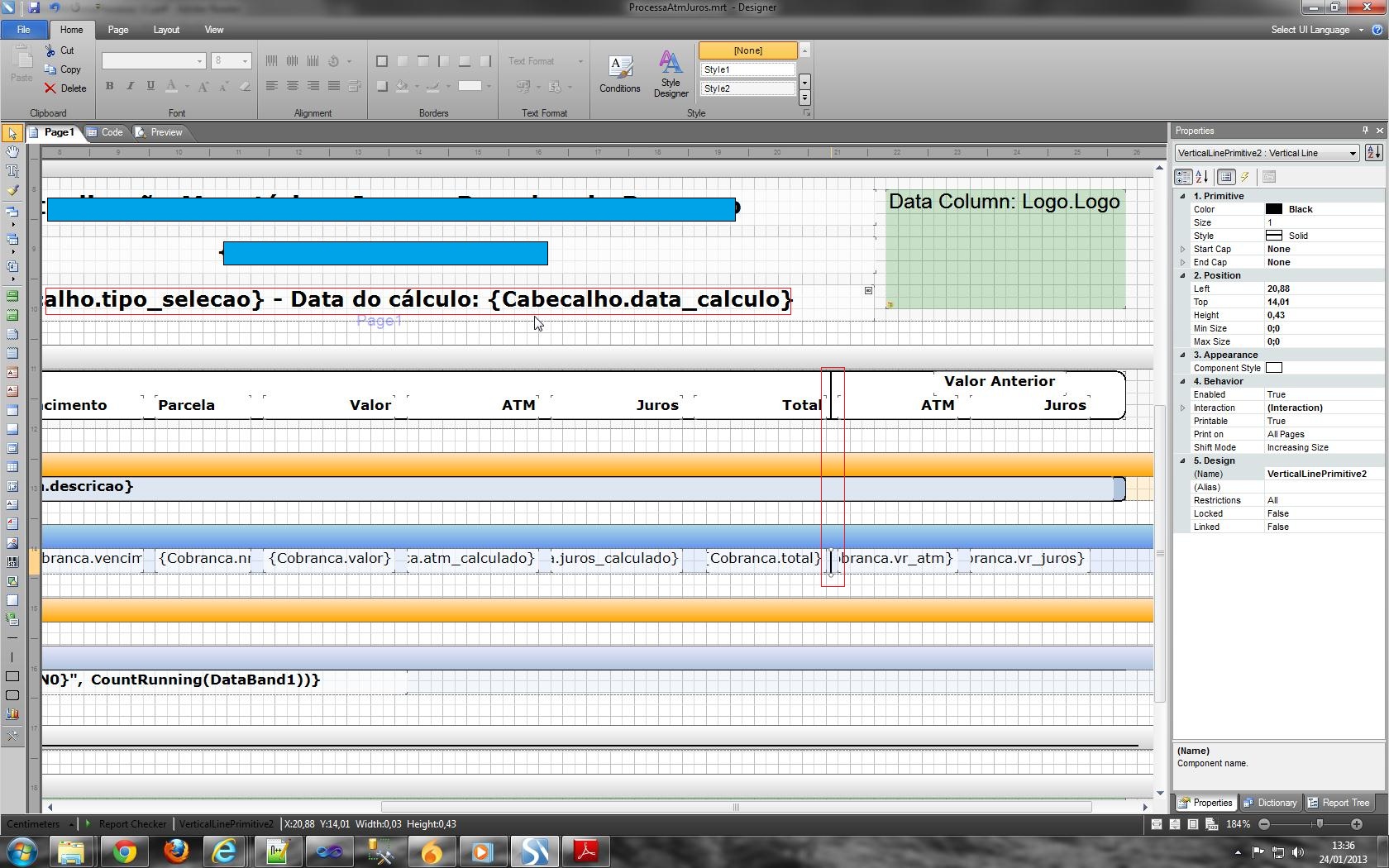Open the component selector dropdown in Properties
This screenshot has width=1389, height=868.
click(x=1353, y=153)
